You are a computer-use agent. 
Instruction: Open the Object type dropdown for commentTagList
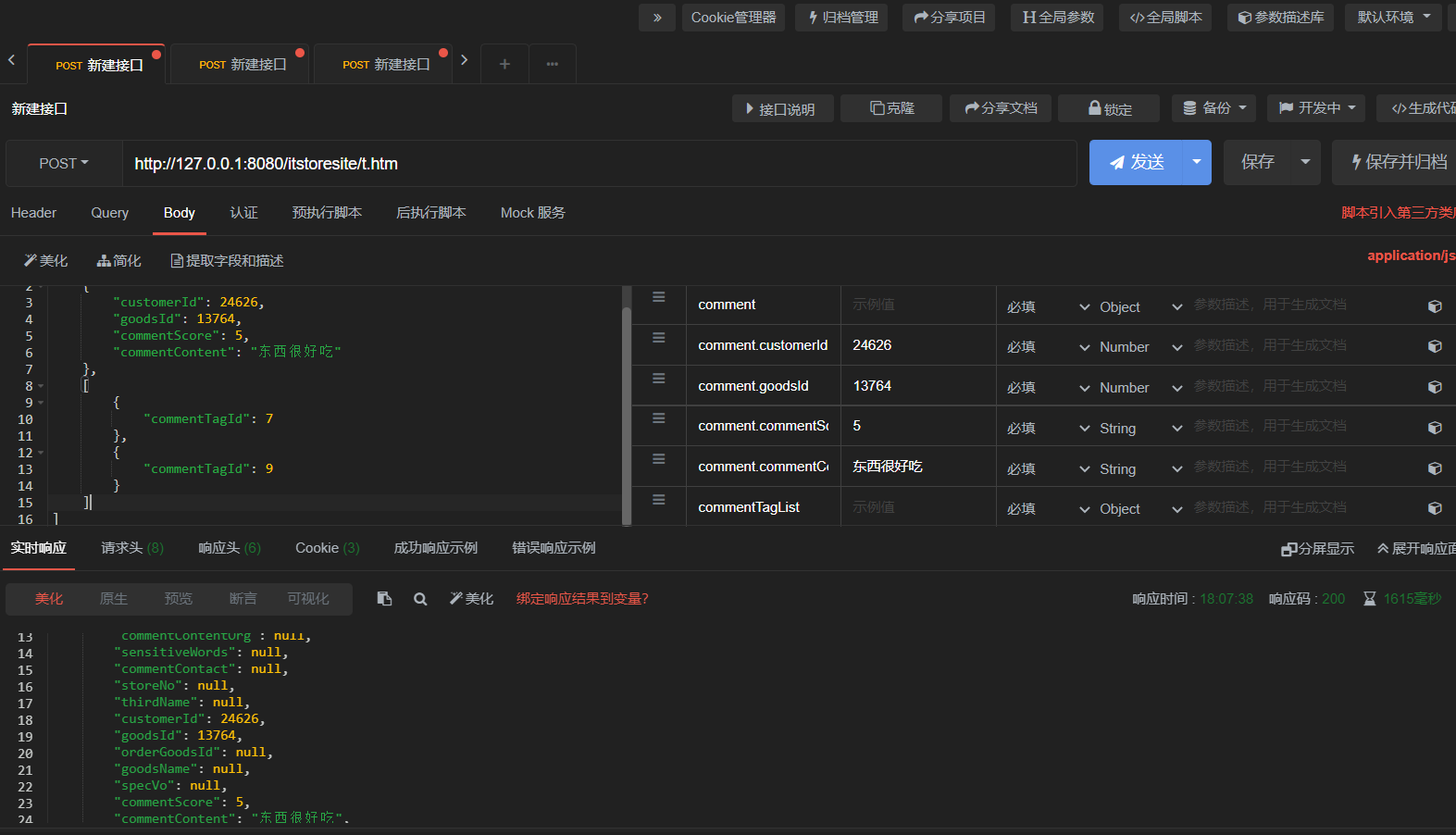[1140, 509]
